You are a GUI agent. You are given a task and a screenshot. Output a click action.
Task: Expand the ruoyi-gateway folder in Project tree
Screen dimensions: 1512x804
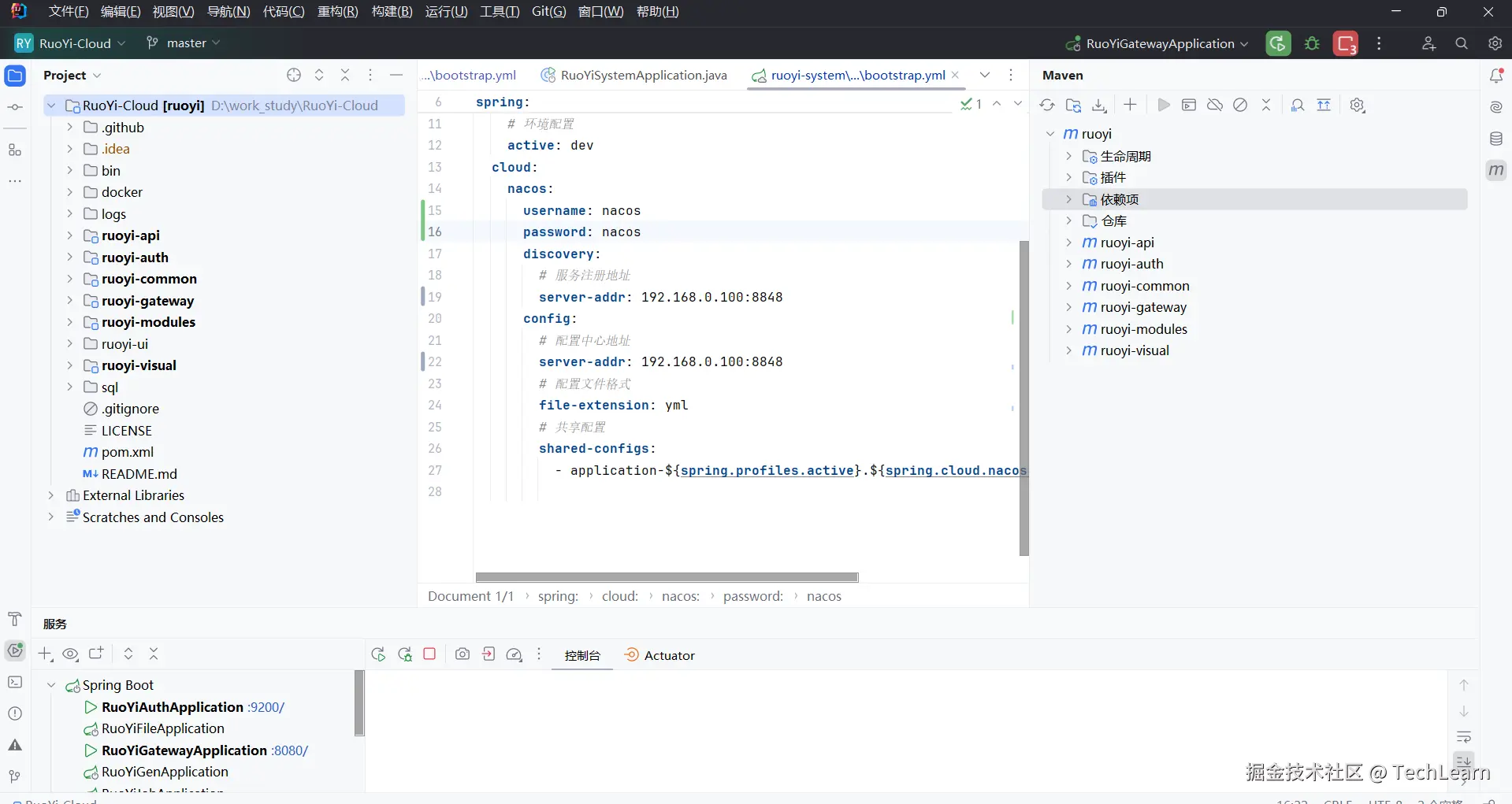pyautogui.click(x=69, y=301)
